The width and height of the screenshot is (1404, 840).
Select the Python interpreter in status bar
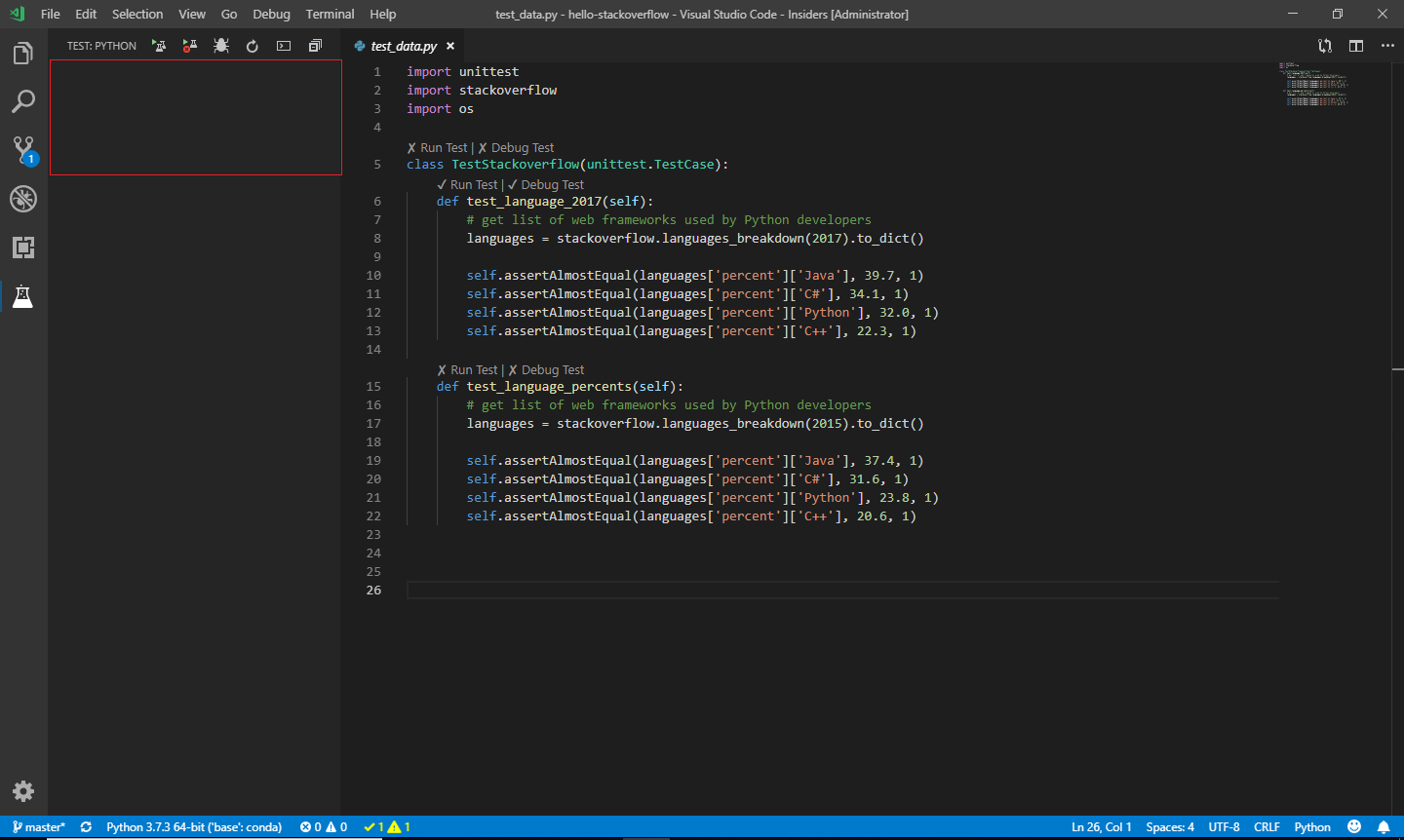coord(193,826)
